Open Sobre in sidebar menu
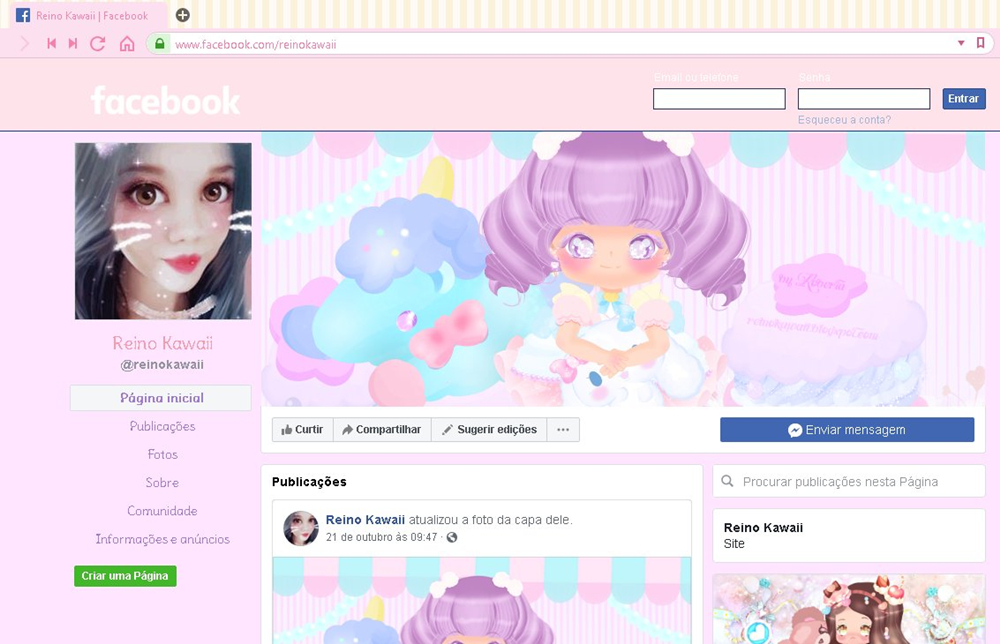The height and width of the screenshot is (644, 1000). [162, 483]
